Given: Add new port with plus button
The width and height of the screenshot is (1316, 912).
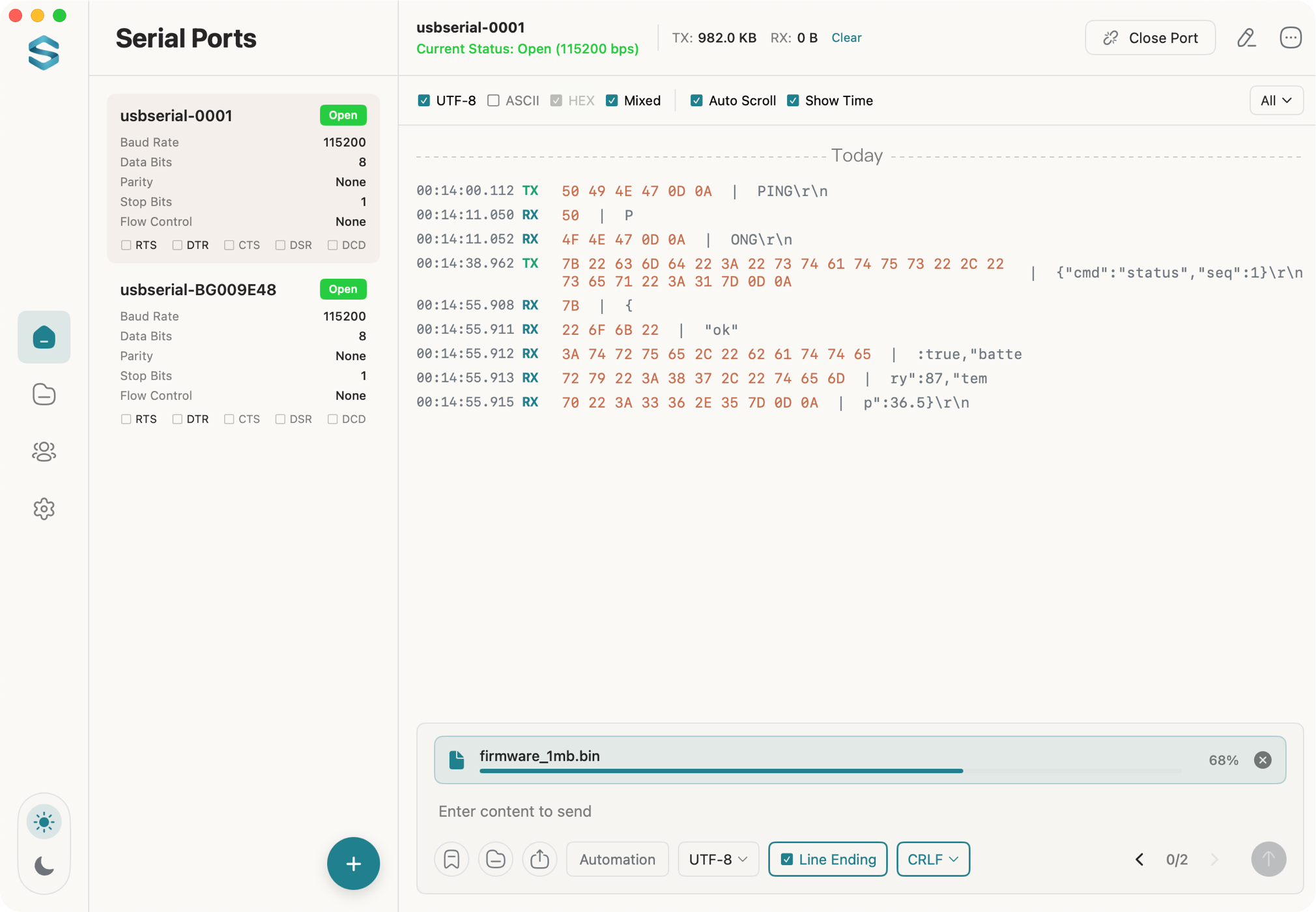Looking at the screenshot, I should [x=353, y=864].
